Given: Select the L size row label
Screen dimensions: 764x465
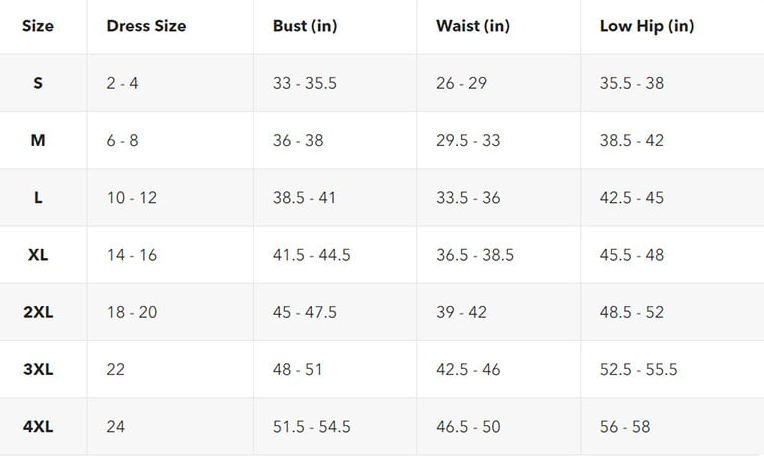Looking at the screenshot, I should tap(38, 198).
